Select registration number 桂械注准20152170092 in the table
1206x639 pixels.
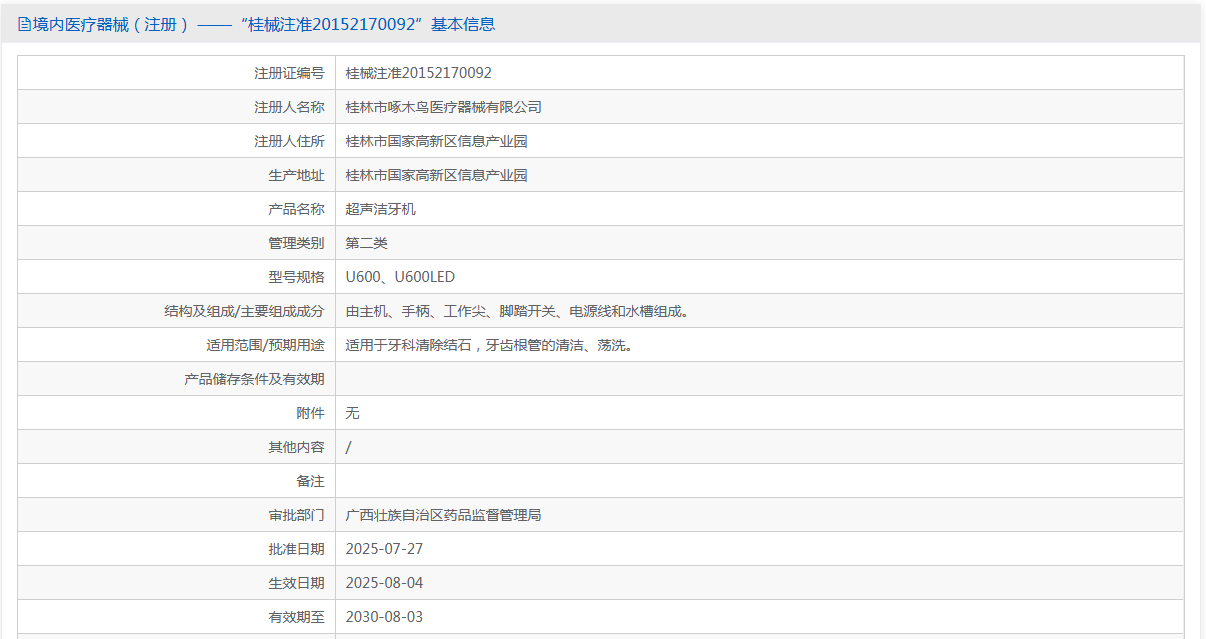[419, 73]
